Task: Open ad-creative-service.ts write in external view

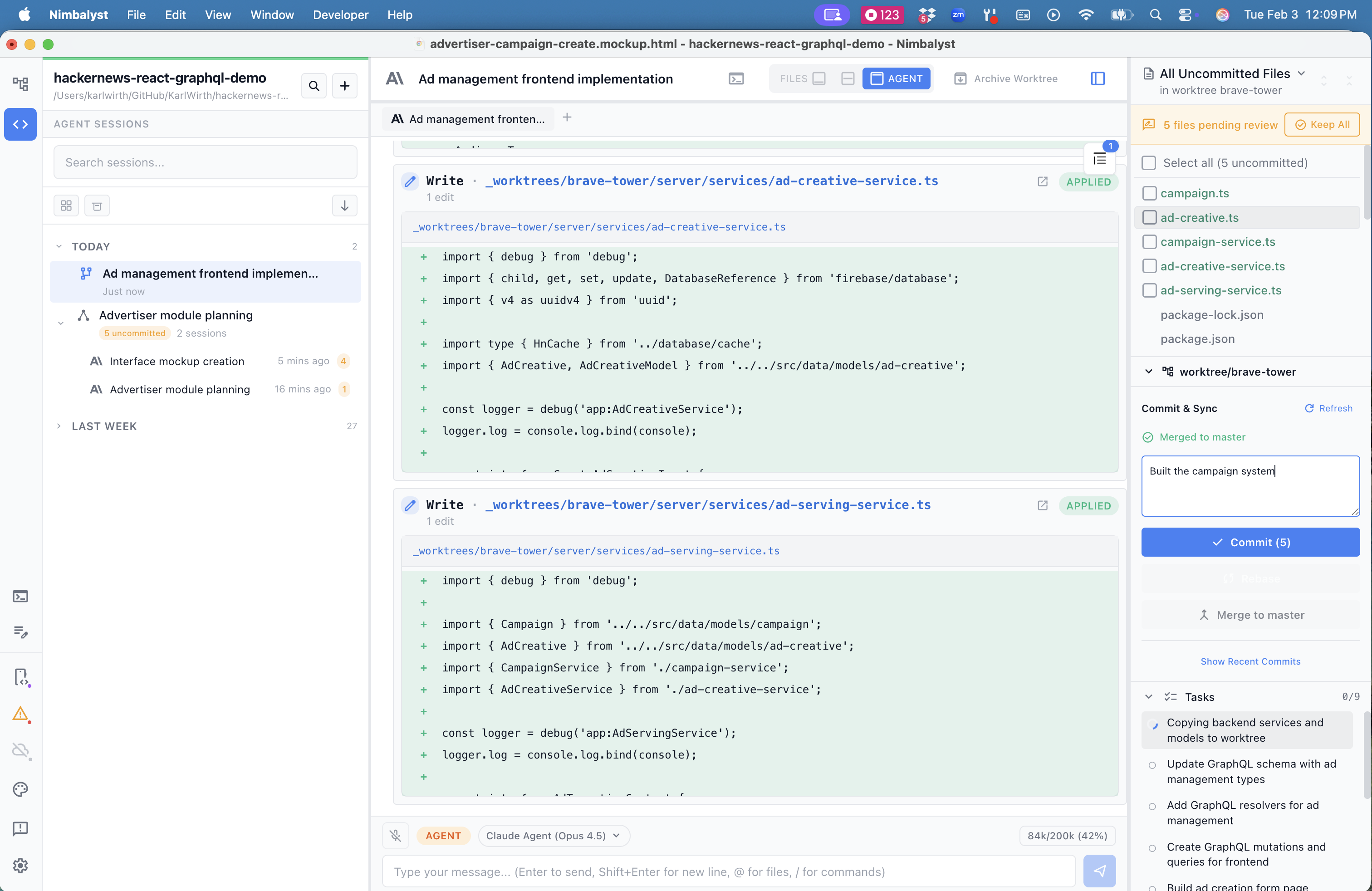Action: pos(1042,181)
